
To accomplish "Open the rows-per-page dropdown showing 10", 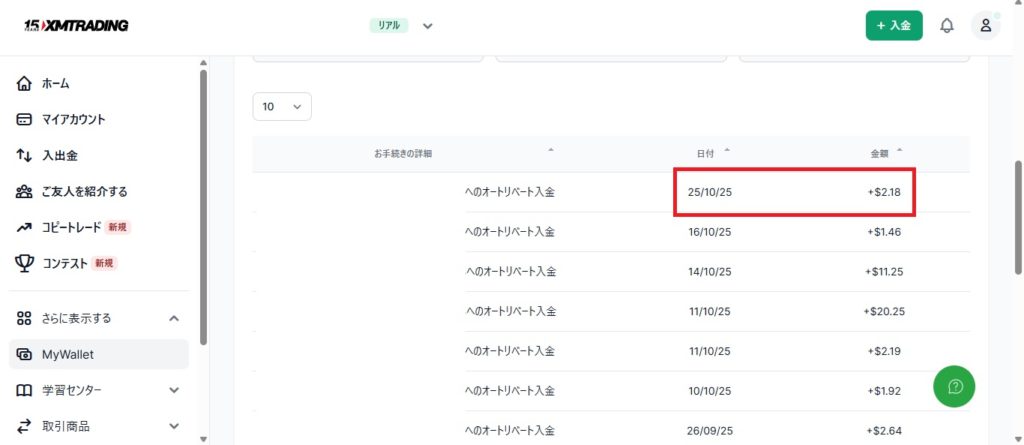I will click(x=282, y=106).
